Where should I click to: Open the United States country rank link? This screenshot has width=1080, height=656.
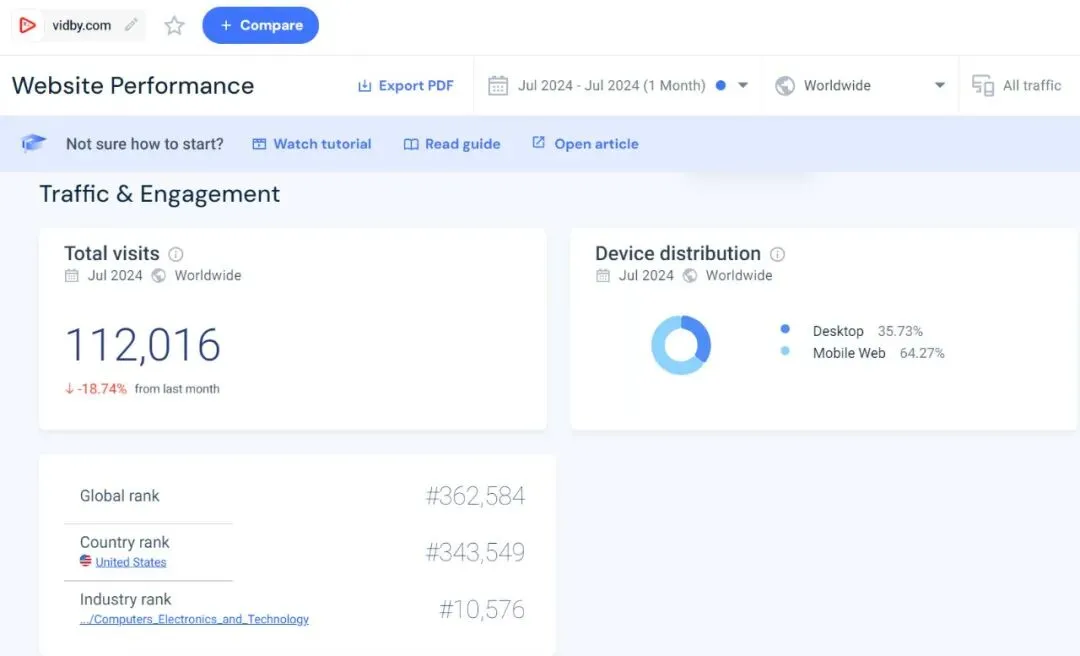(x=131, y=562)
